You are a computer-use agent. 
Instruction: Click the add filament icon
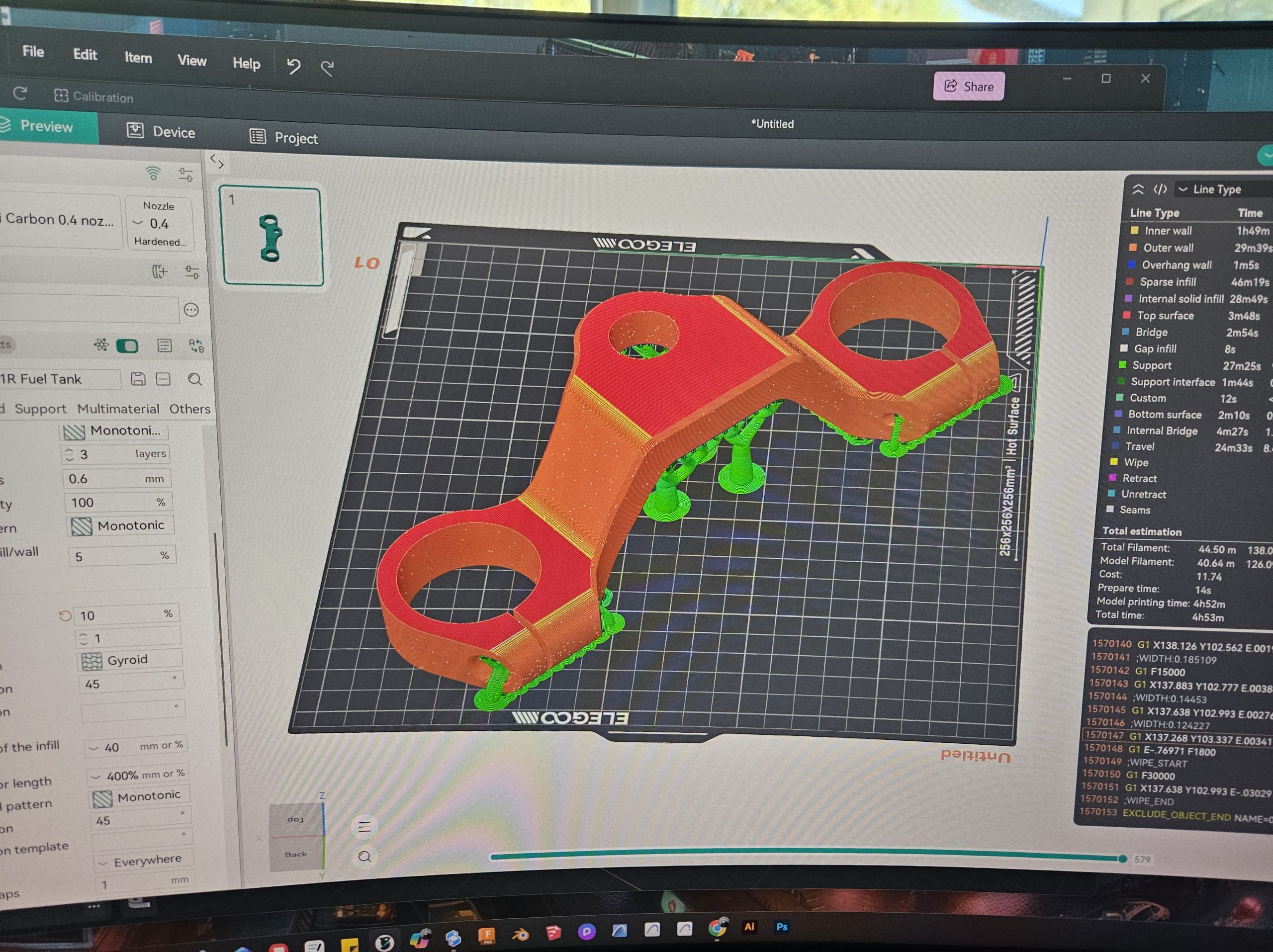[160, 271]
